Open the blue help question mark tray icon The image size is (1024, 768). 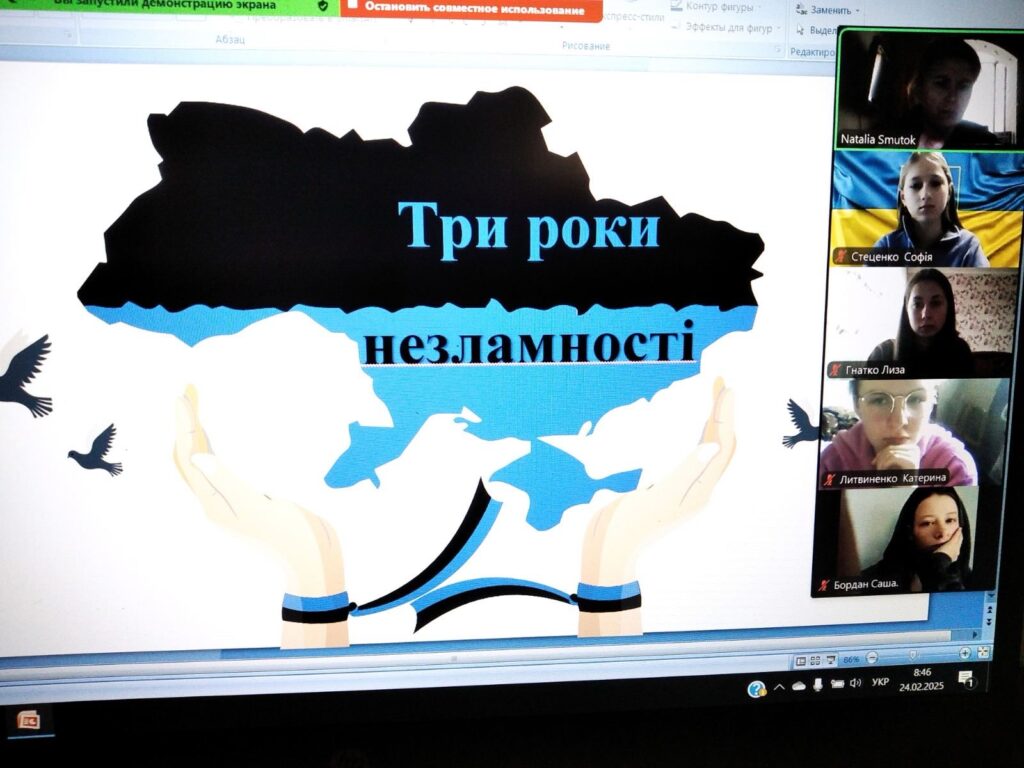(x=756, y=688)
